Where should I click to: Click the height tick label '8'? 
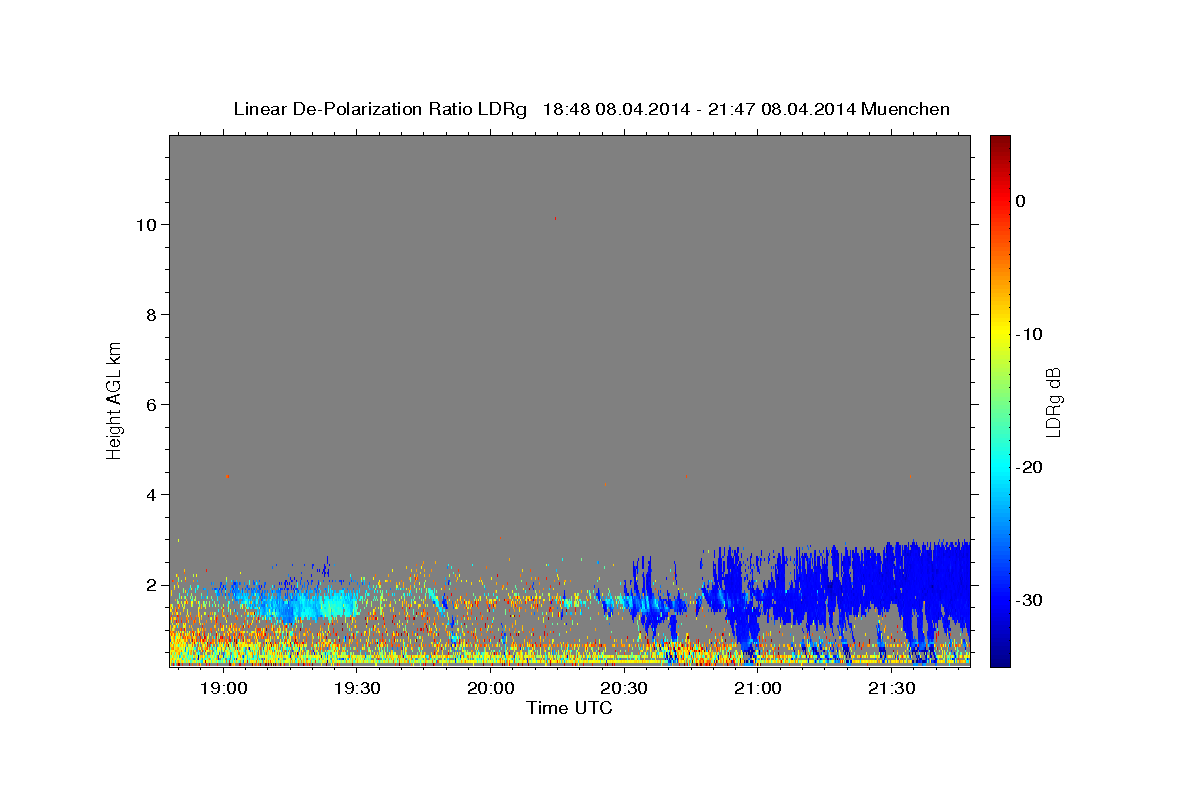pos(152,315)
